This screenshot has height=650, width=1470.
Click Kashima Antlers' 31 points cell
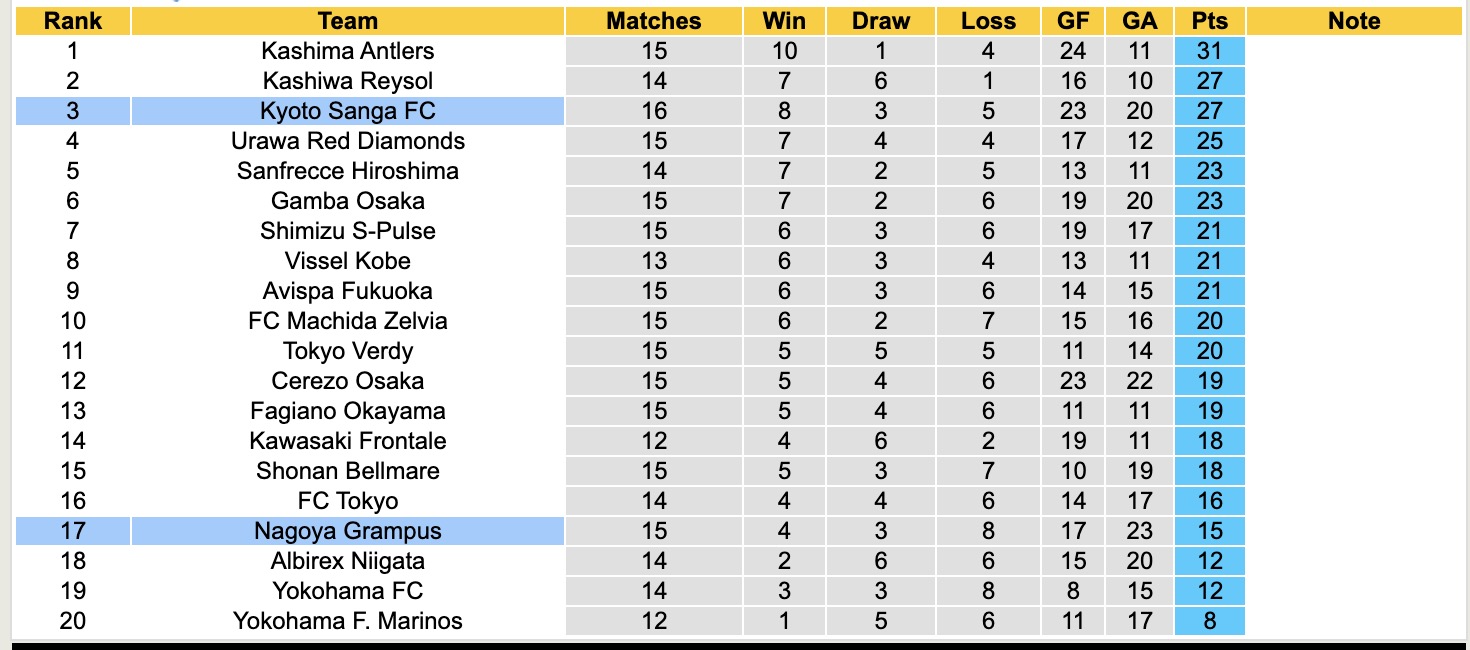[1210, 51]
